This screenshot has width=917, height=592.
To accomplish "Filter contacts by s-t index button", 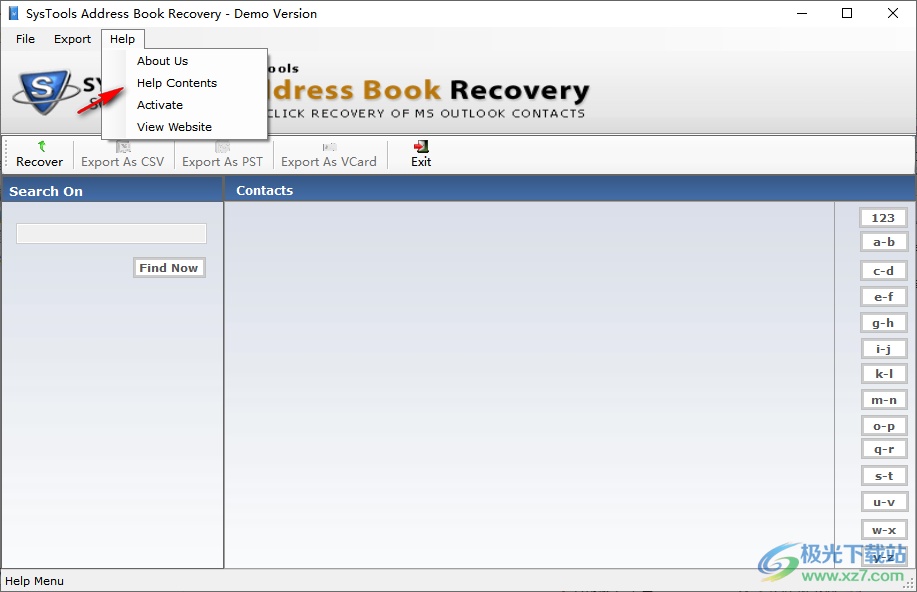I will pyautogui.click(x=884, y=476).
